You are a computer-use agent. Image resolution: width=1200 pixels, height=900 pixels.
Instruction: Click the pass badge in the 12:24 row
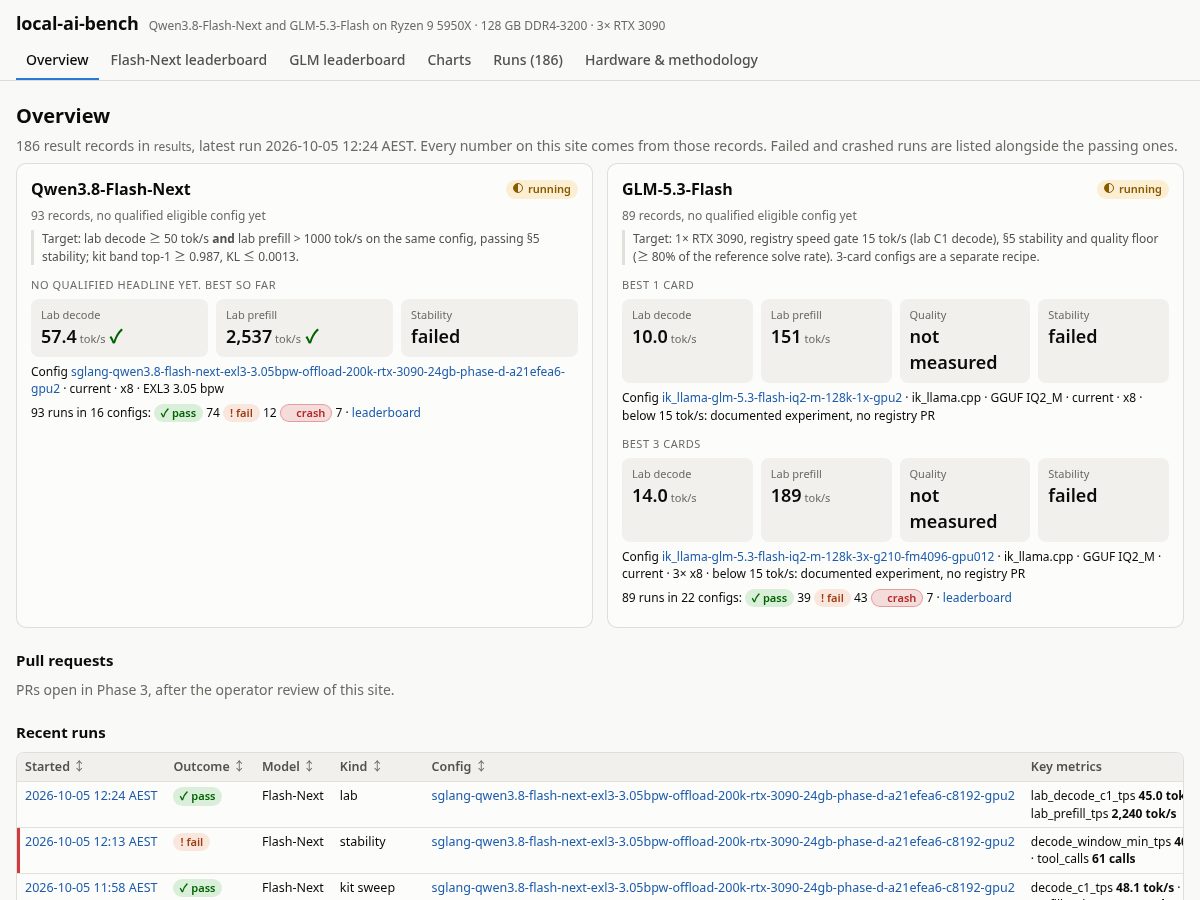[197, 796]
